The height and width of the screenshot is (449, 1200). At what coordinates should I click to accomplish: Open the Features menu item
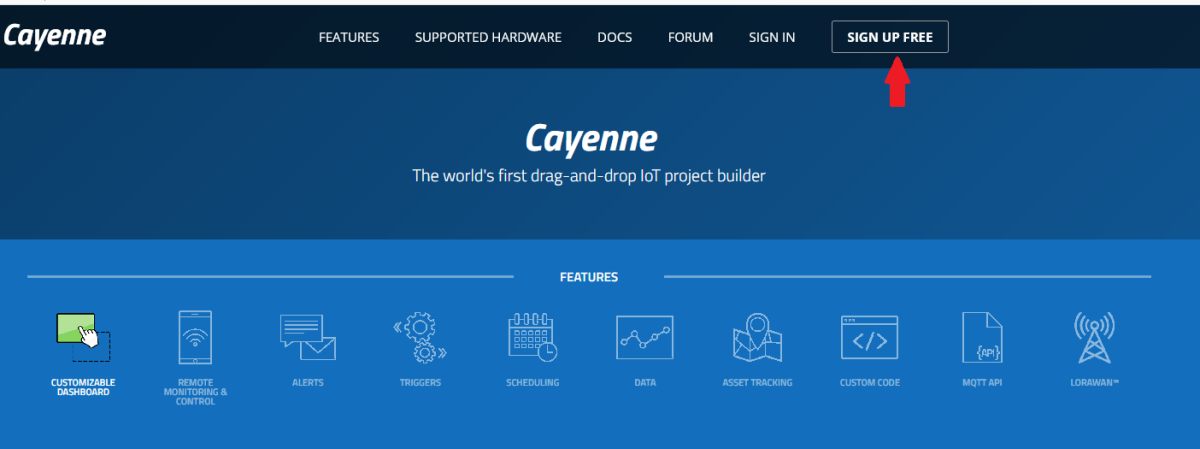coord(349,38)
